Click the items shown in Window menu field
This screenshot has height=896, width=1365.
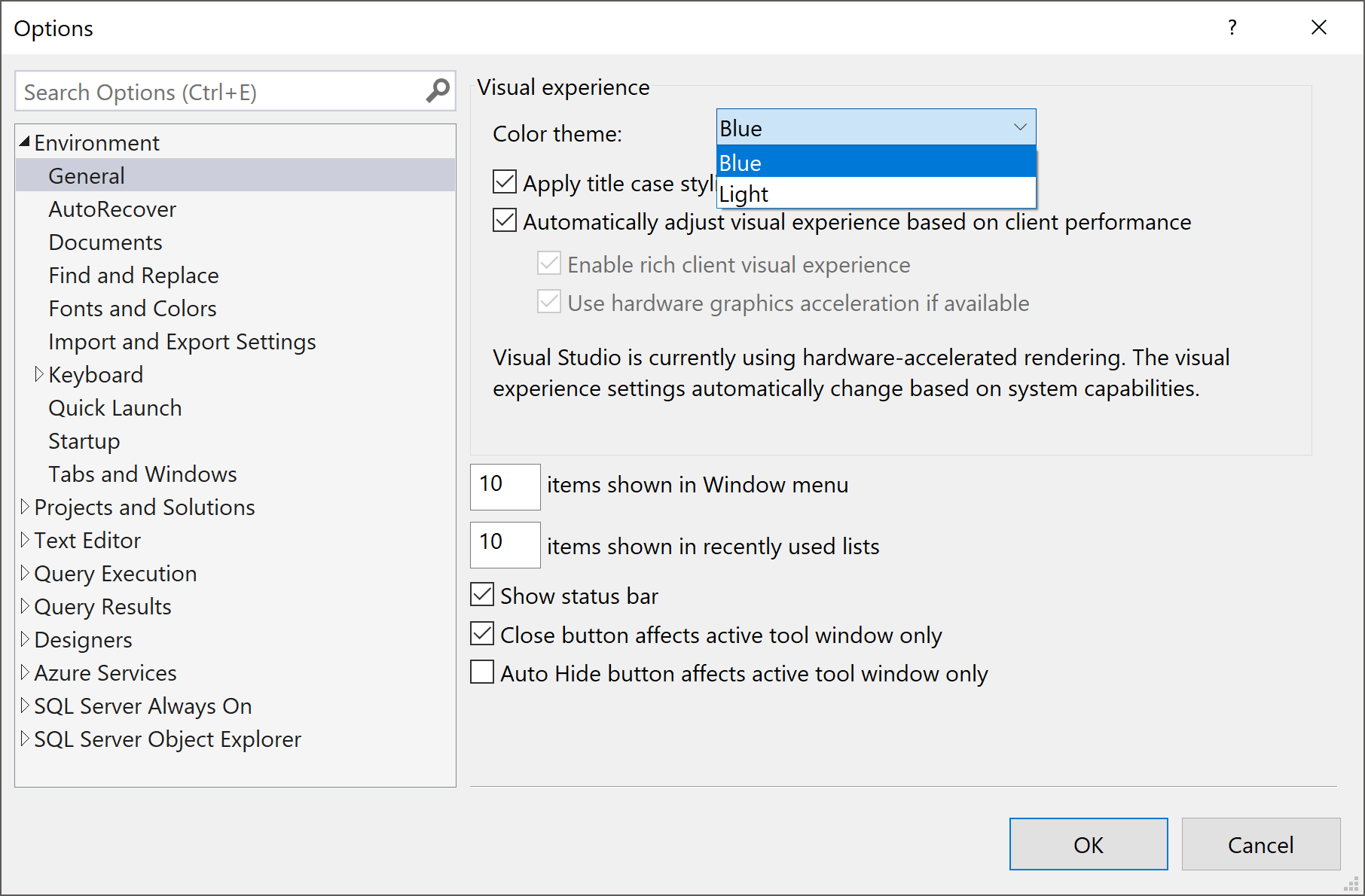[x=505, y=486]
